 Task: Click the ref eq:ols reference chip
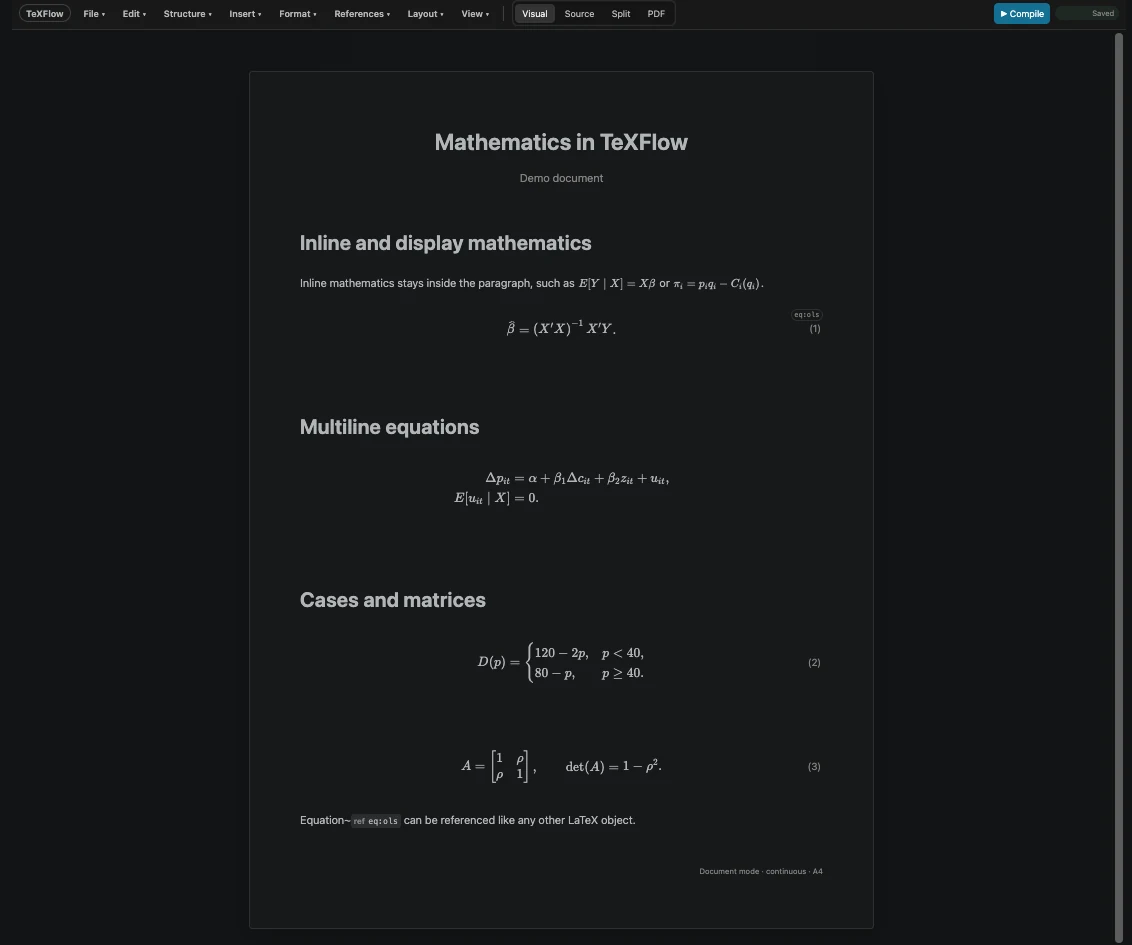click(x=375, y=821)
